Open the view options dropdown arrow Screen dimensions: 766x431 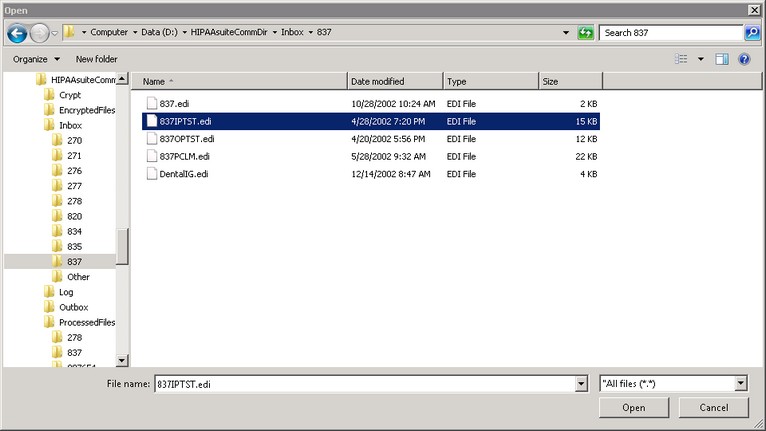point(700,59)
